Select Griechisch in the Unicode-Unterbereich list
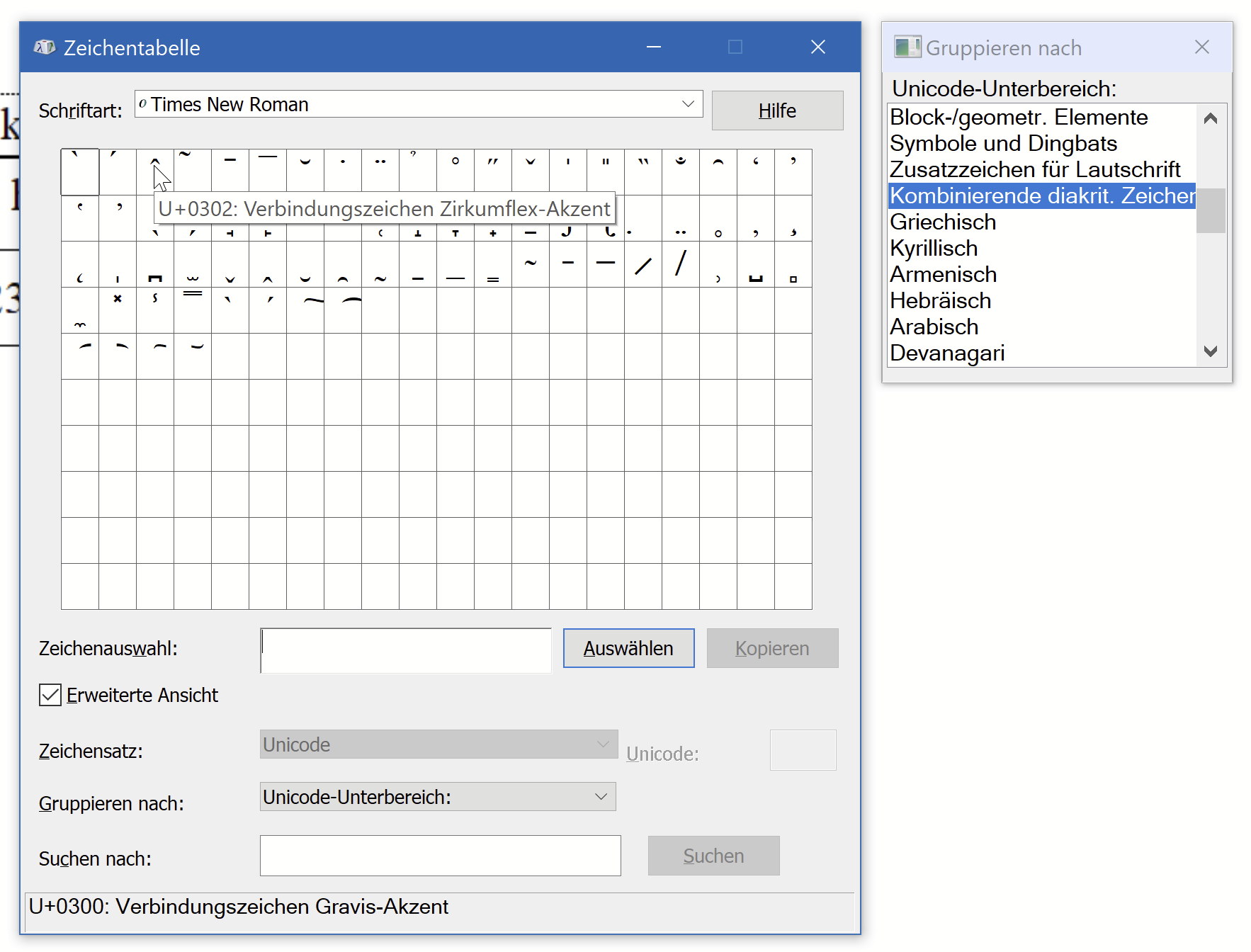This screenshot has height=952, width=1251. tap(942, 222)
